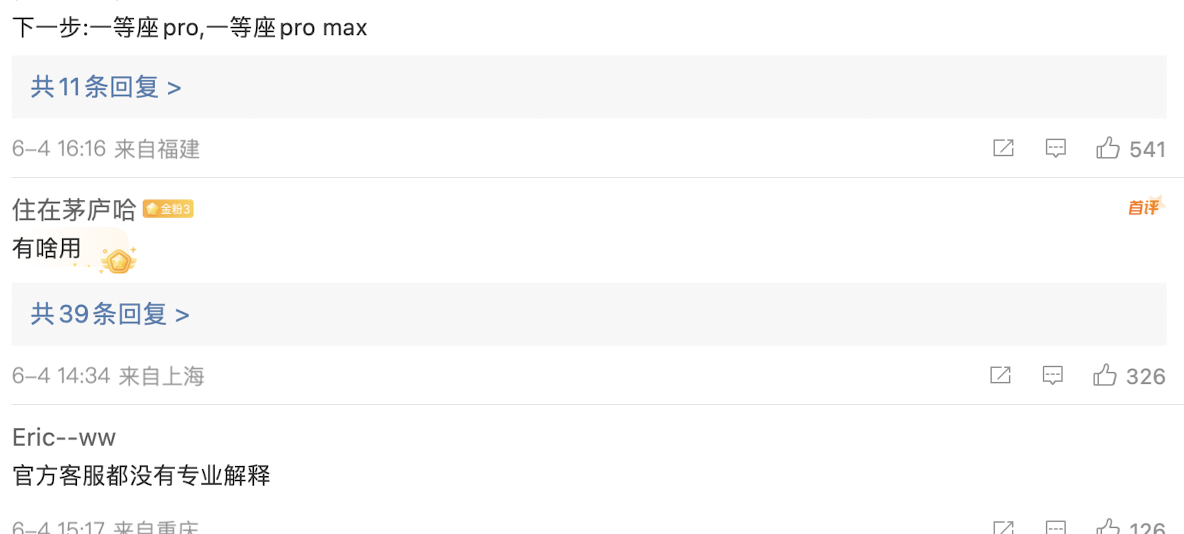Open reply icon on Eric--ww's comment
This screenshot has width=1184, height=534.
1055,527
